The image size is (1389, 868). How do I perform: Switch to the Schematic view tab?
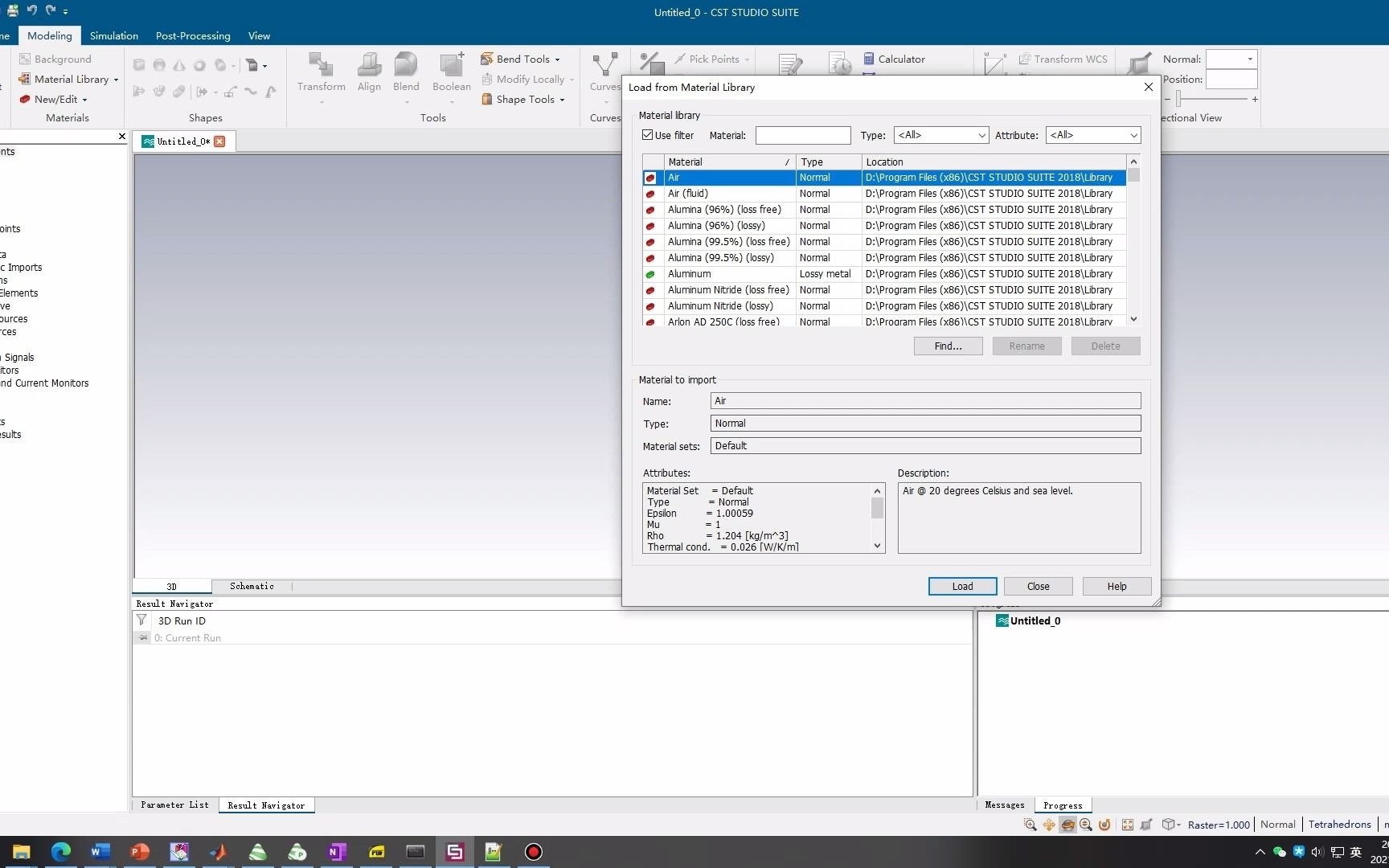[252, 586]
